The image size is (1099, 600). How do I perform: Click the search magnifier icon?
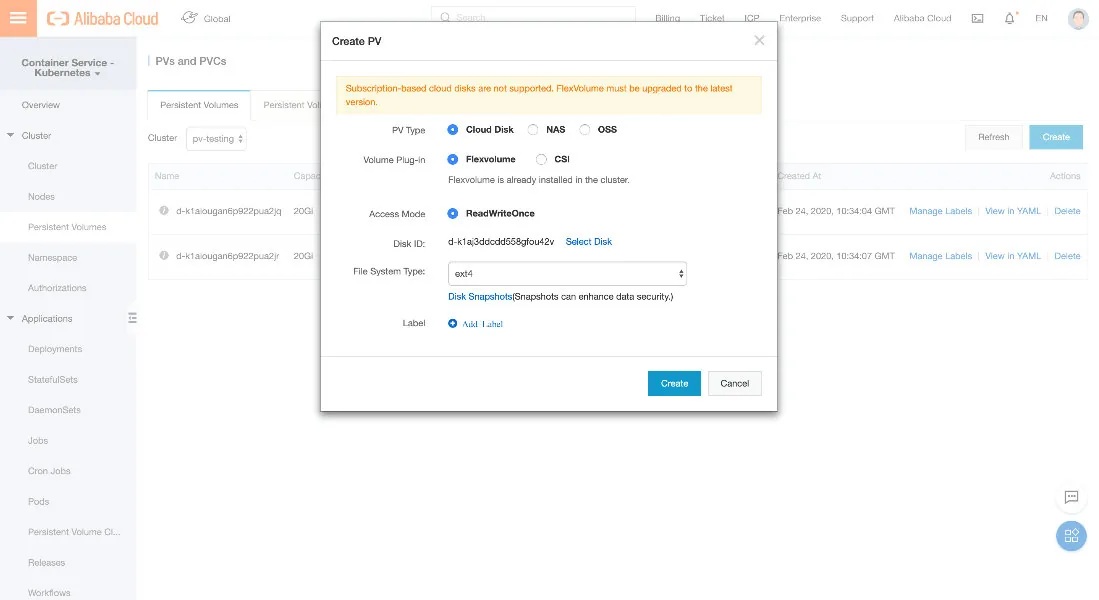click(445, 18)
